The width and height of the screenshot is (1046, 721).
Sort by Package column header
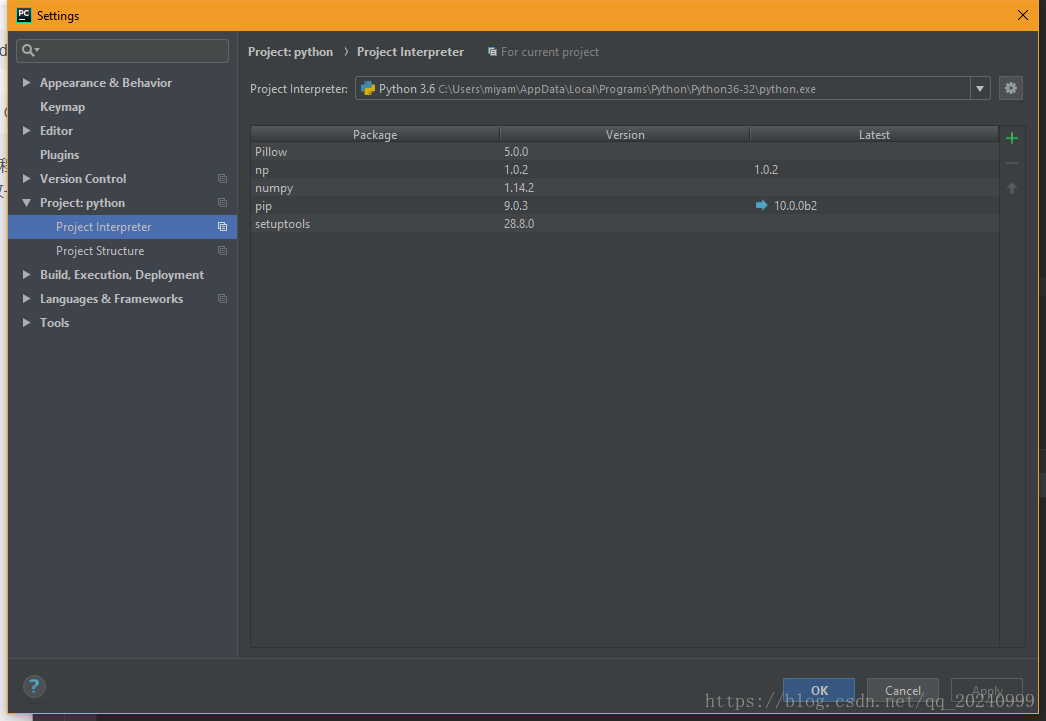pyautogui.click(x=375, y=134)
